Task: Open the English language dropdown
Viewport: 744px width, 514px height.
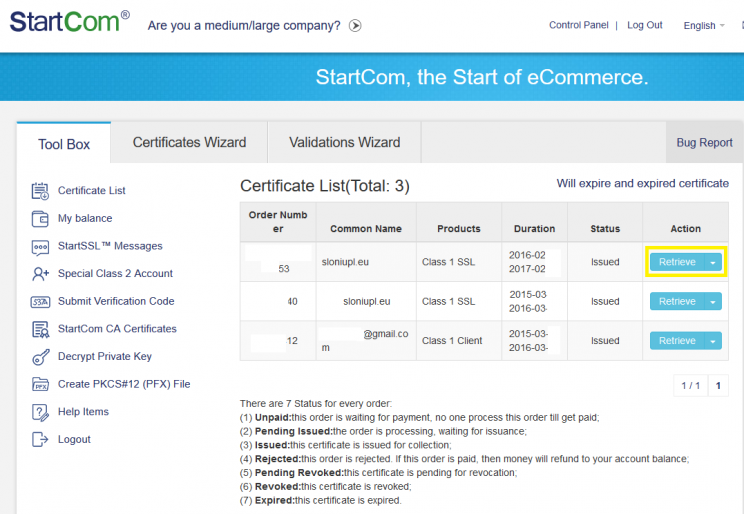Action: tap(704, 26)
